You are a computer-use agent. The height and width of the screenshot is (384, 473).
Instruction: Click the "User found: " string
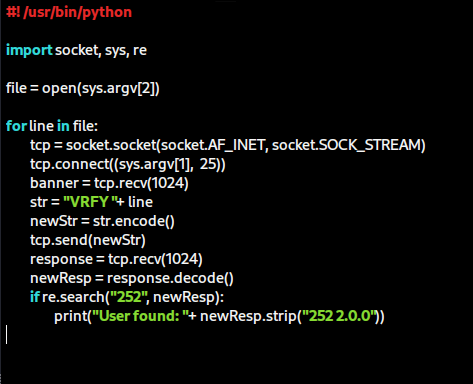pyautogui.click(x=140, y=316)
